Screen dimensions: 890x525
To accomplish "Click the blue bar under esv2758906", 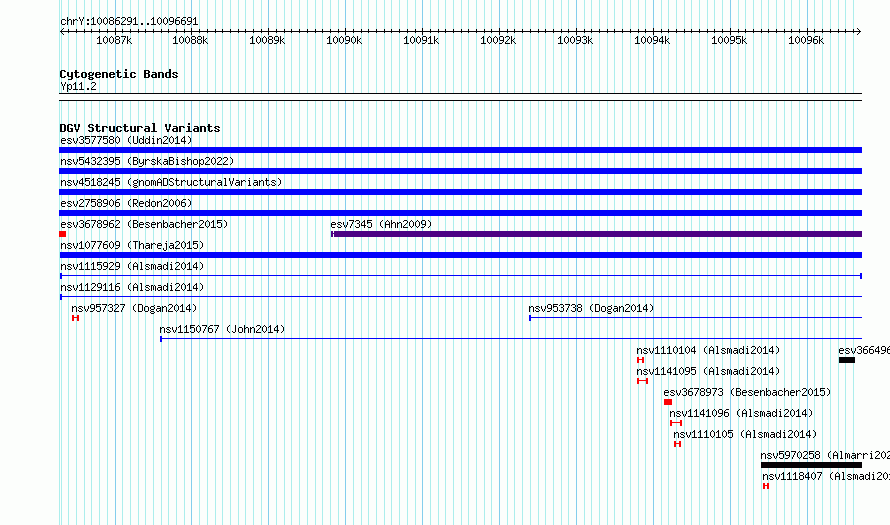I will pyautogui.click(x=460, y=213).
